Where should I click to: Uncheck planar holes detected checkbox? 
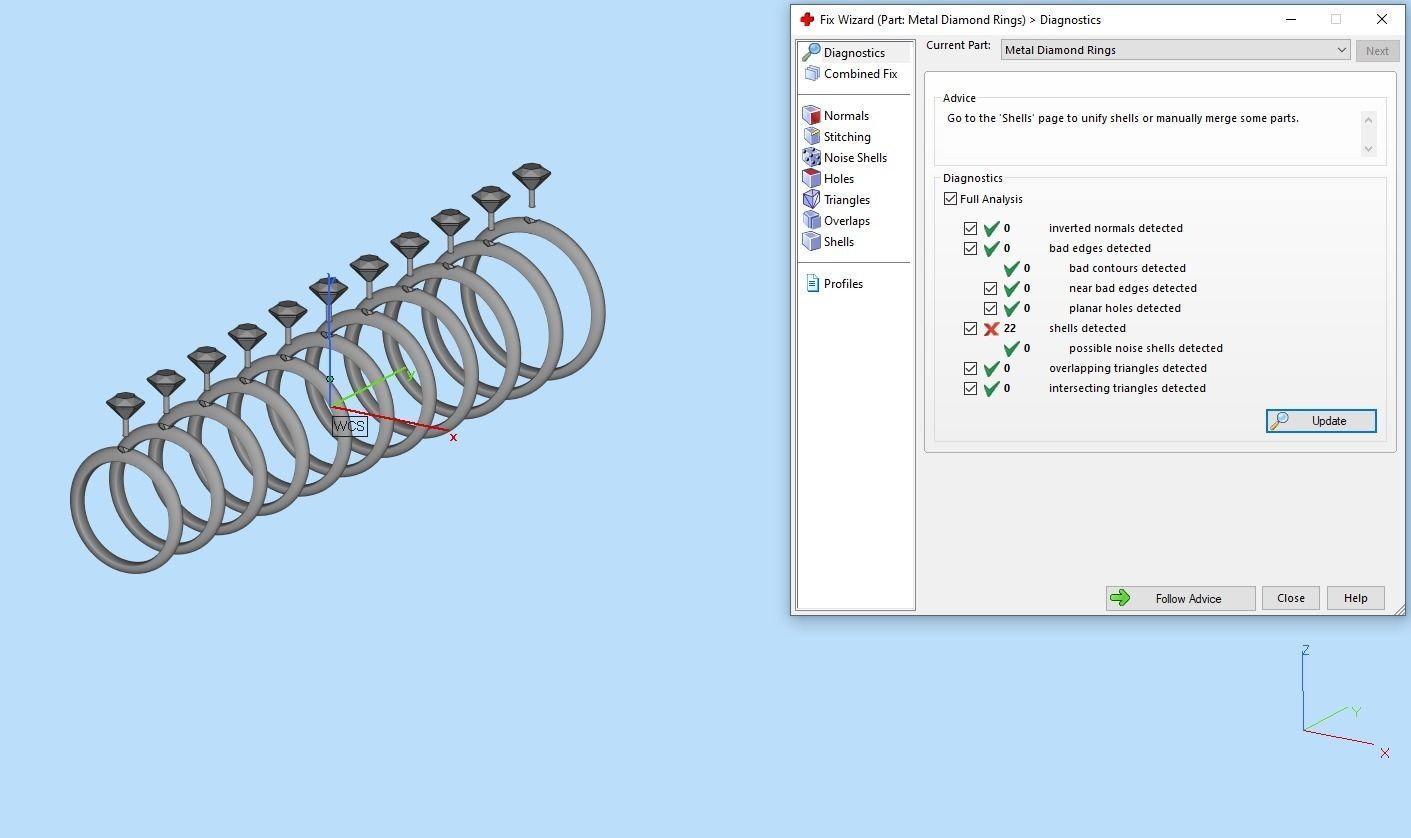pyautogui.click(x=990, y=308)
